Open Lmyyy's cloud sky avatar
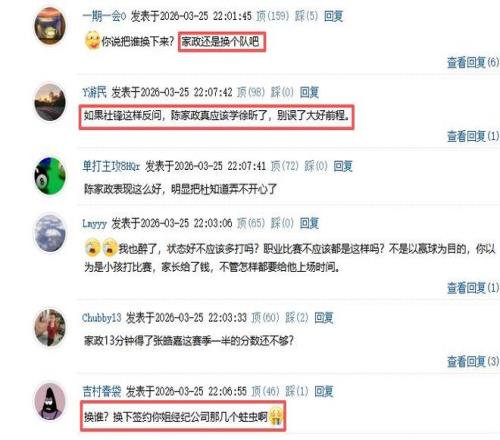This screenshot has height=440, width=500. click(x=50, y=233)
